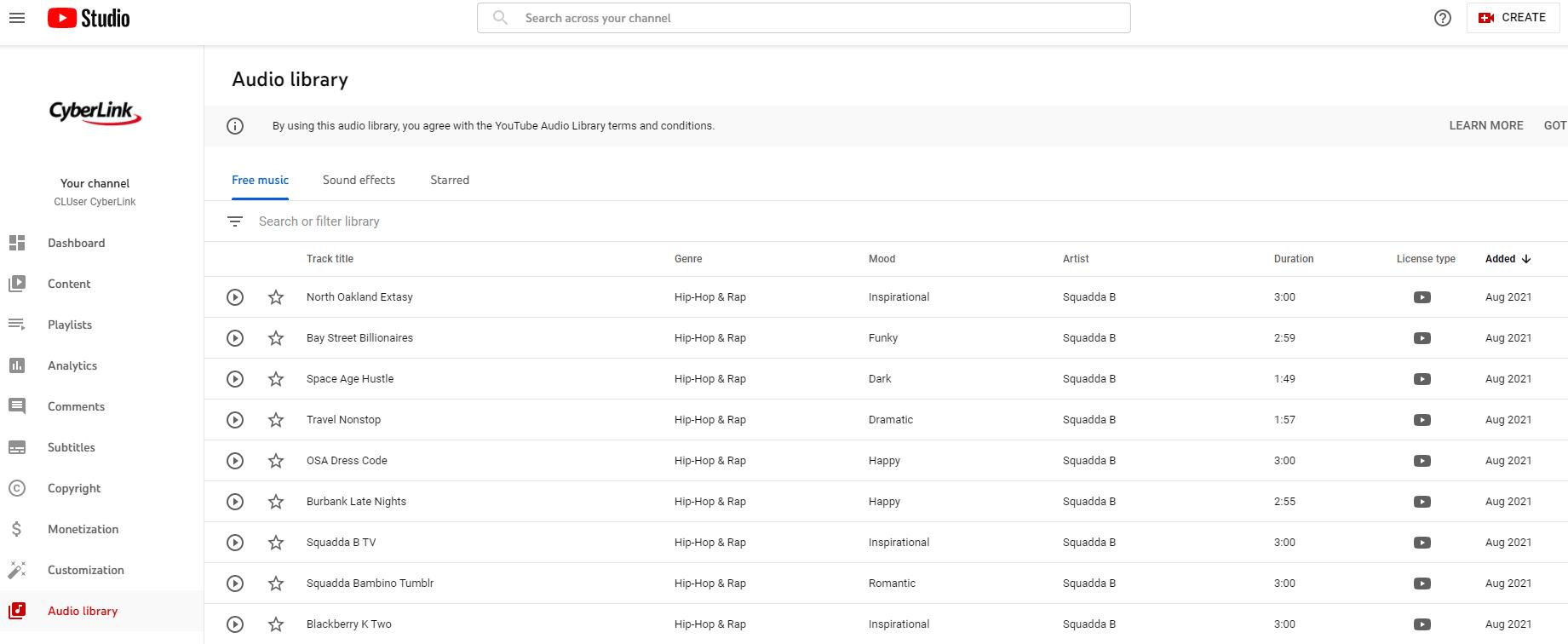
Task: Star the Squadda Bambino Tumblr track
Action: (276, 584)
